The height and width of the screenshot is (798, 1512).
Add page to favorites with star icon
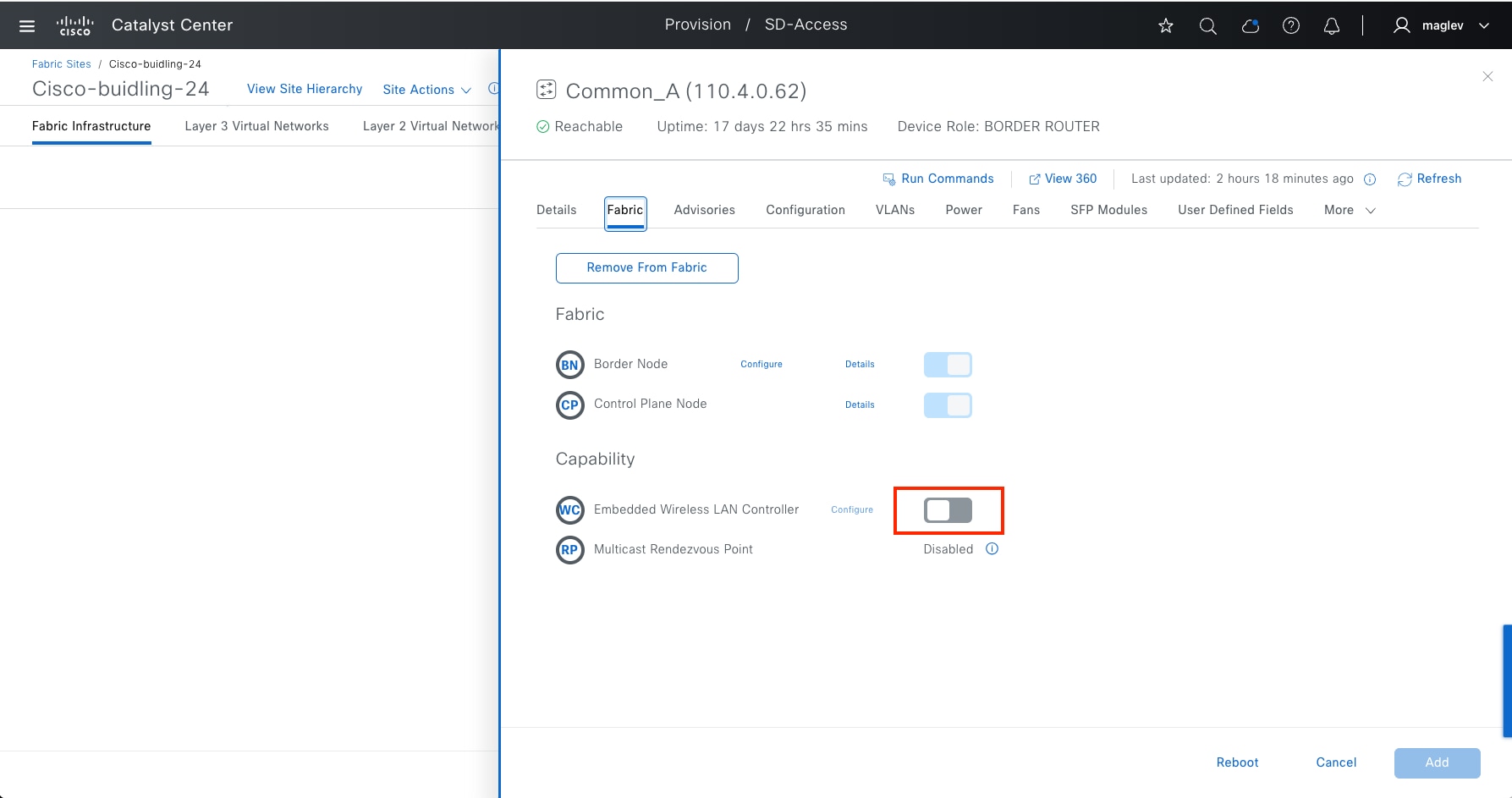pyautogui.click(x=1166, y=26)
